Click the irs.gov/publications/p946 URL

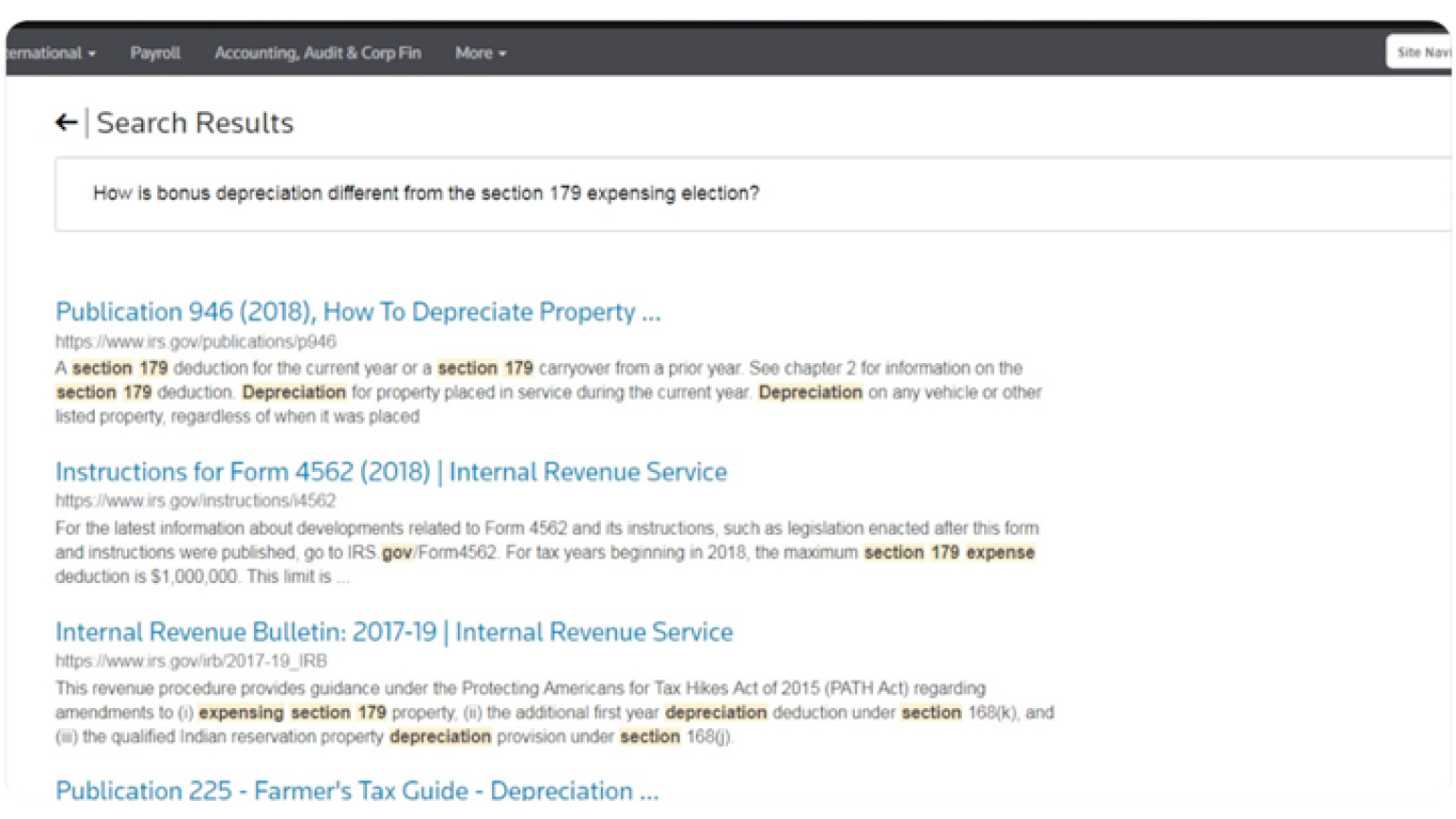[195, 341]
